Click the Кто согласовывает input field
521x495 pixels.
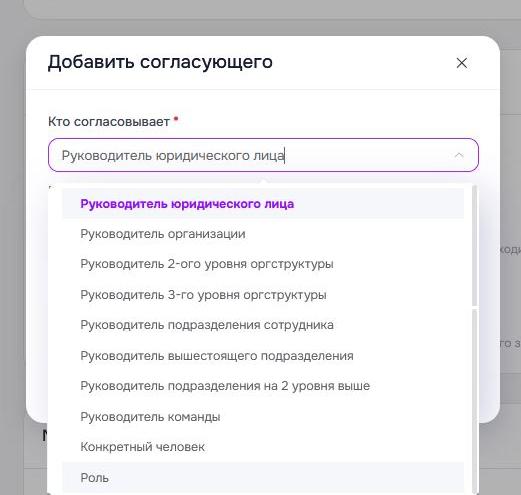tap(263, 155)
